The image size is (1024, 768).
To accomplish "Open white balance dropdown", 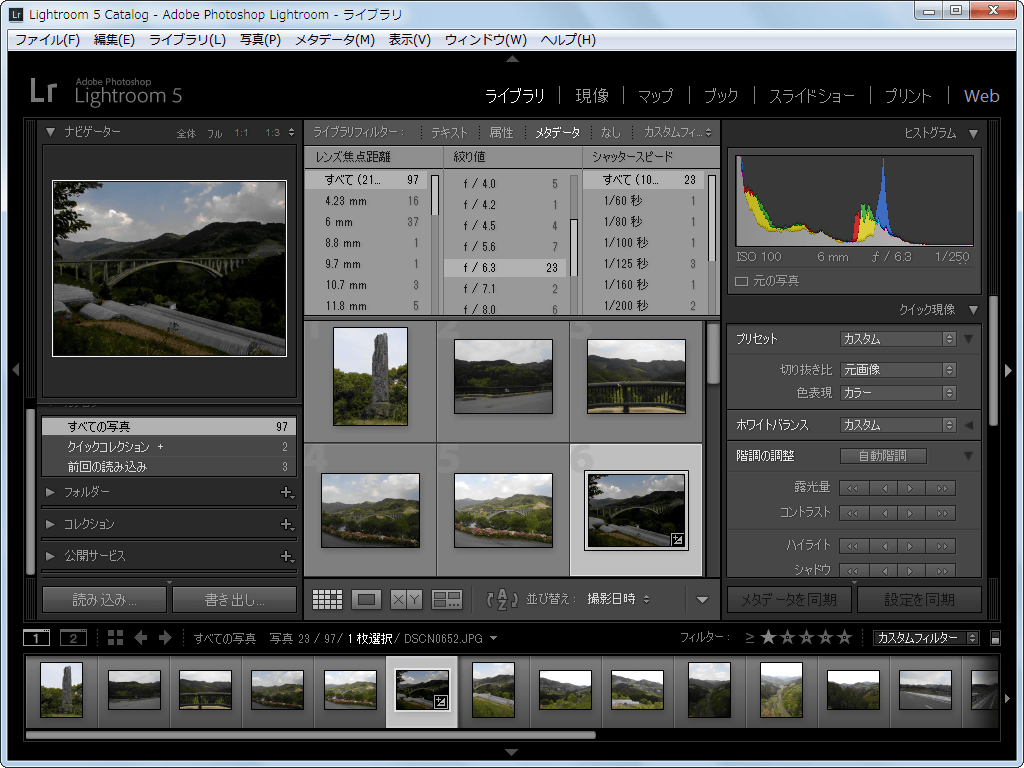I will pos(898,425).
